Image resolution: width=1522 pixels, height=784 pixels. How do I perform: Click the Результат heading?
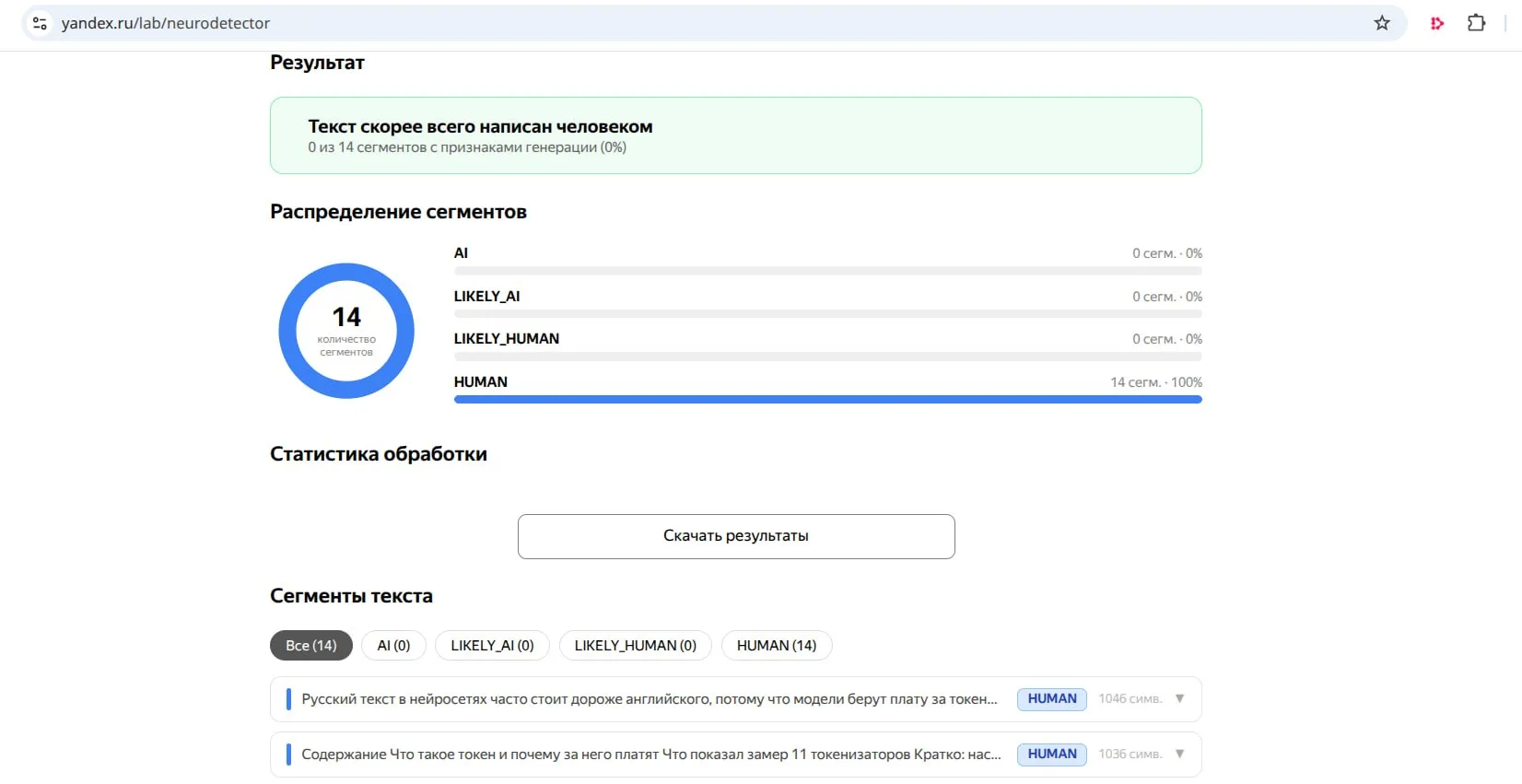point(317,63)
